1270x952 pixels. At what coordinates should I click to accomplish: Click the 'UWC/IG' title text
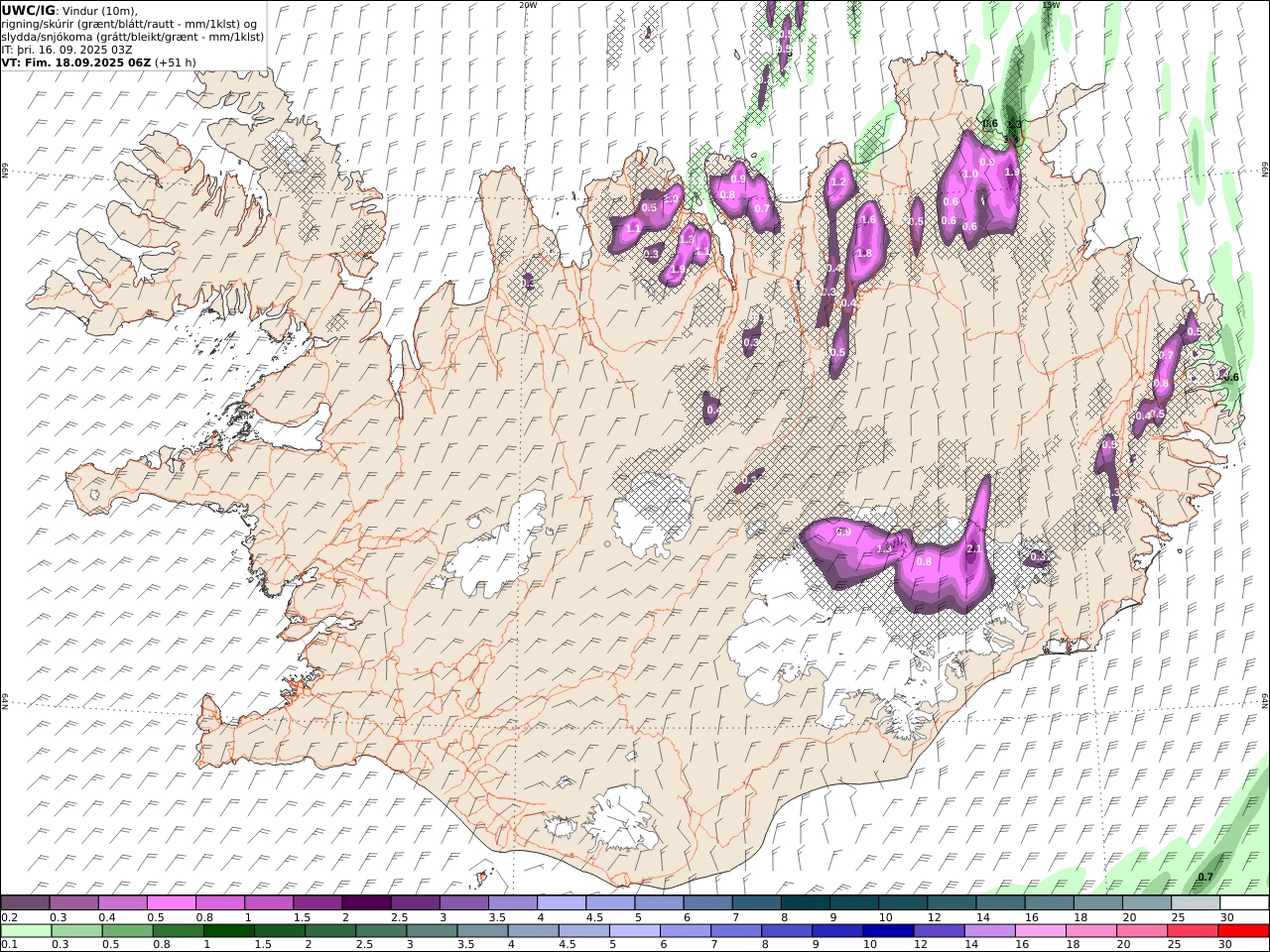pyautogui.click(x=28, y=10)
